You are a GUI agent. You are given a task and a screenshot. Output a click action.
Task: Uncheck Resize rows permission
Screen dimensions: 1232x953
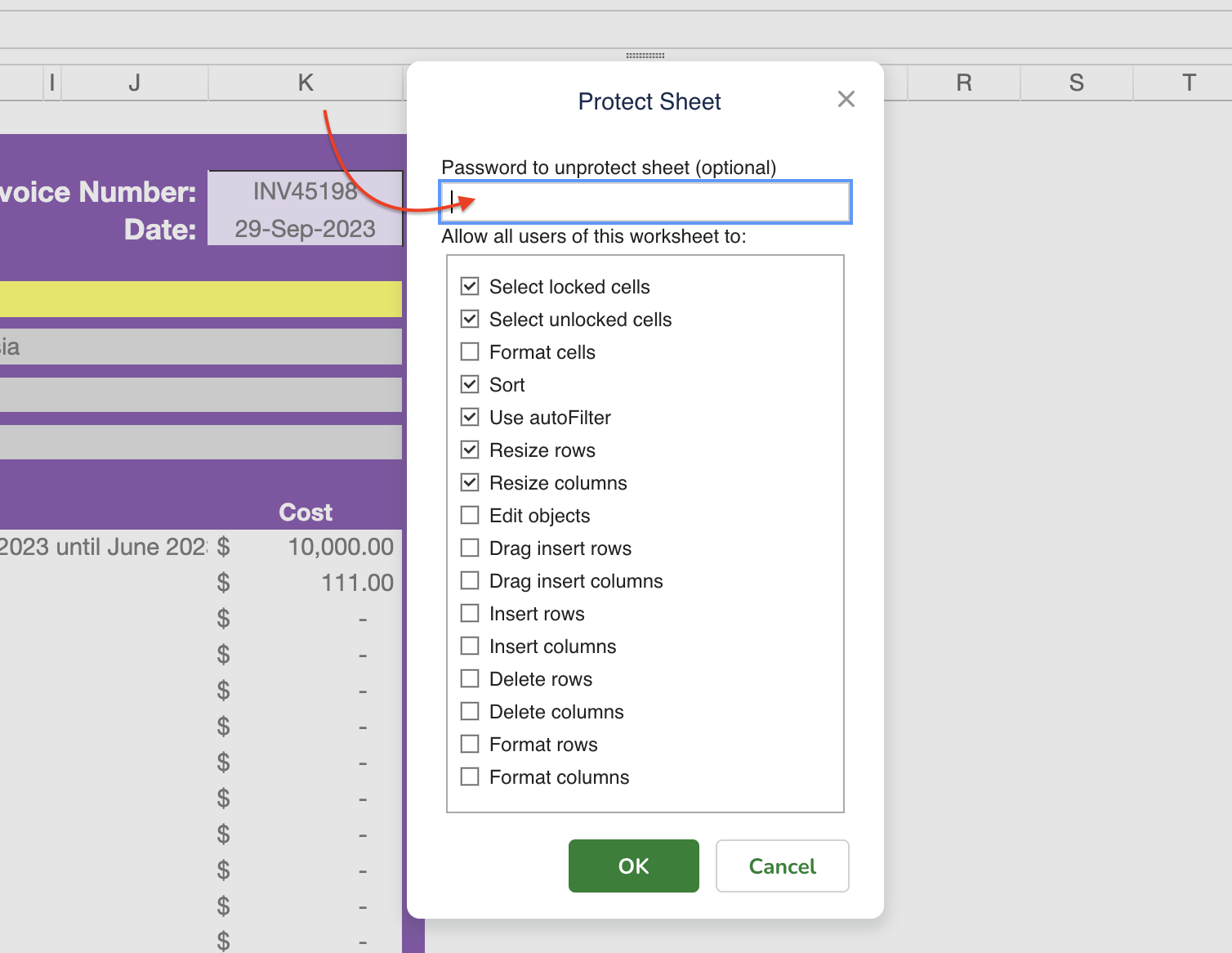point(470,450)
